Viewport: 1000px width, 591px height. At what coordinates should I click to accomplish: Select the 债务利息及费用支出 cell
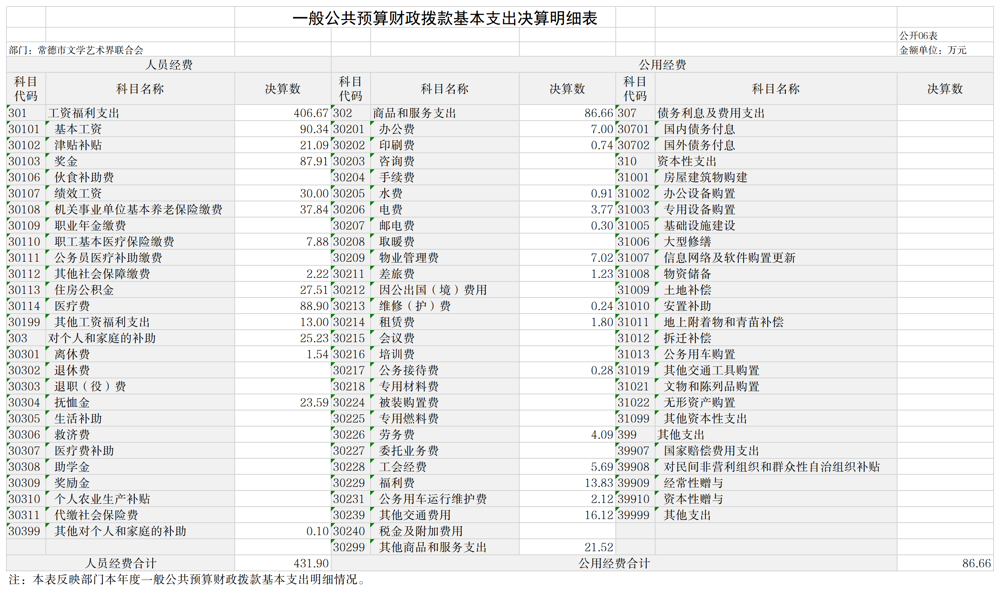pyautogui.click(x=710, y=113)
